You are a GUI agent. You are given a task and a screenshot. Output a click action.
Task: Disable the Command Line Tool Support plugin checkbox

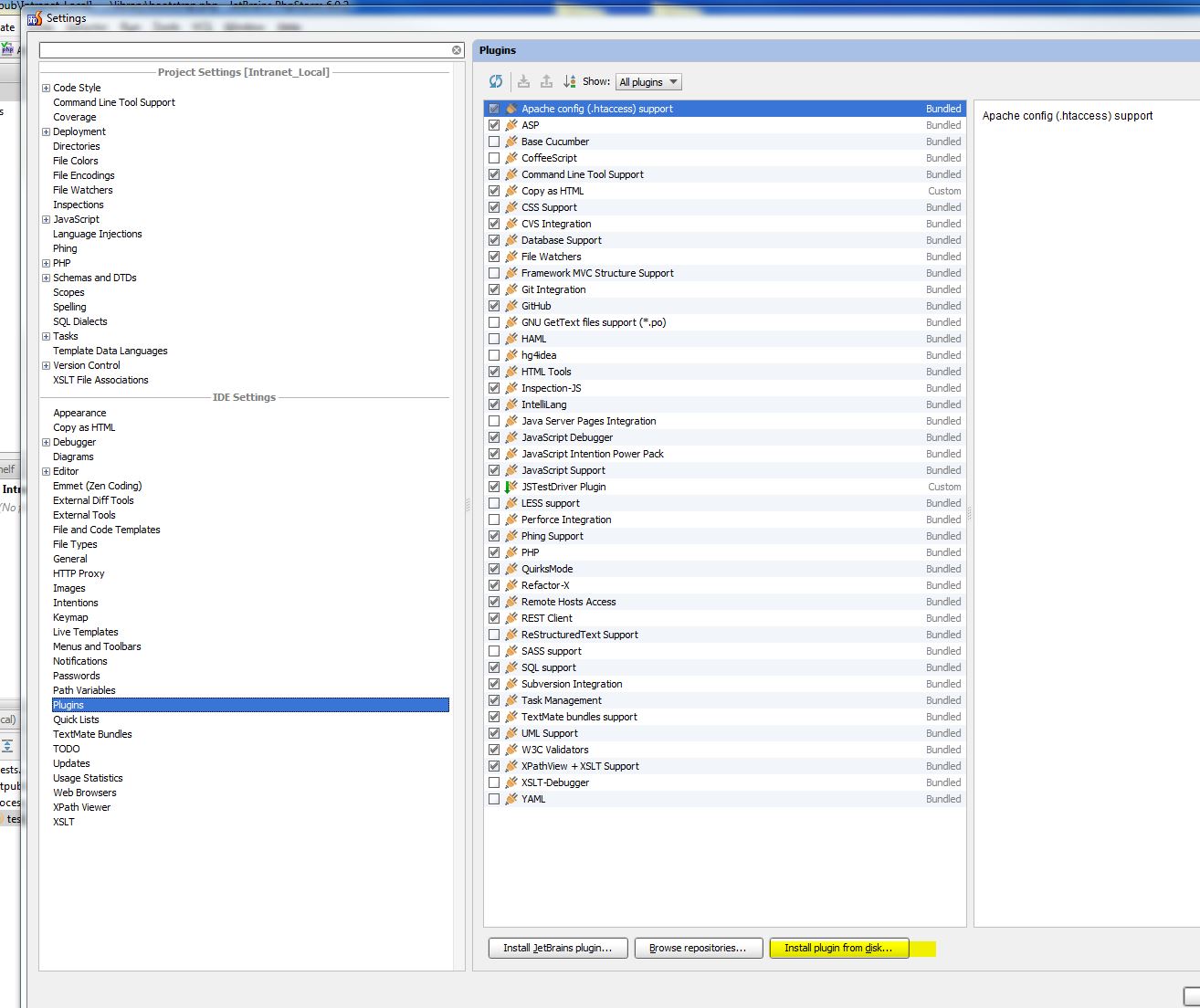point(494,174)
